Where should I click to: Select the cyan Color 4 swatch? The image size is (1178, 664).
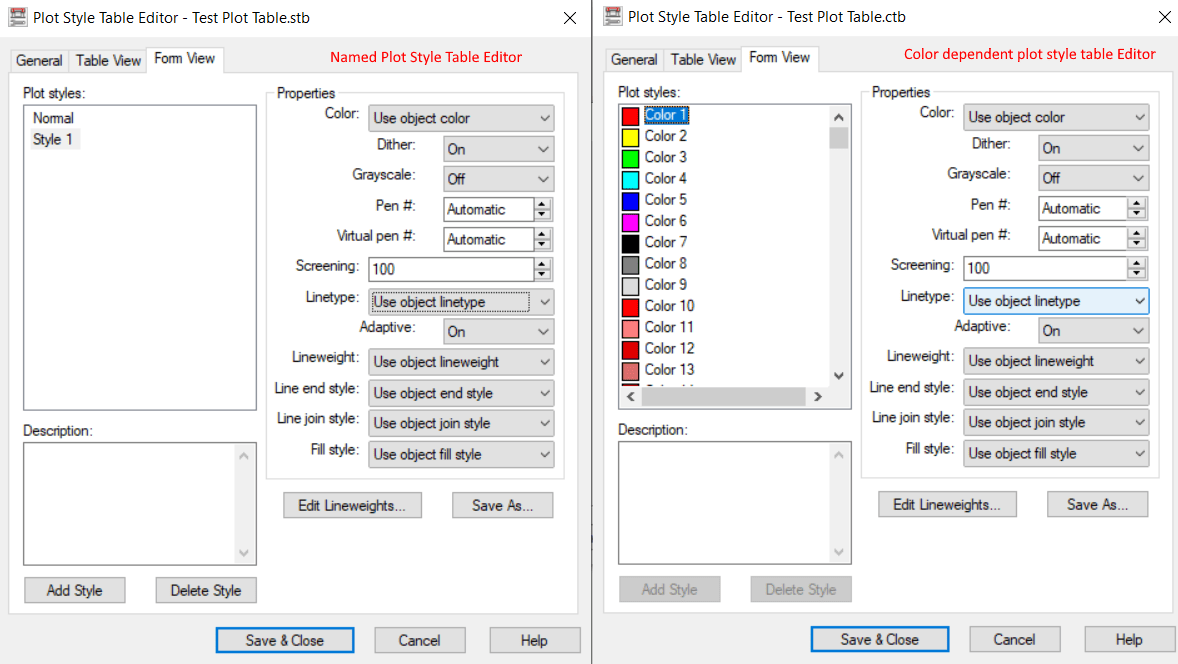click(630, 179)
